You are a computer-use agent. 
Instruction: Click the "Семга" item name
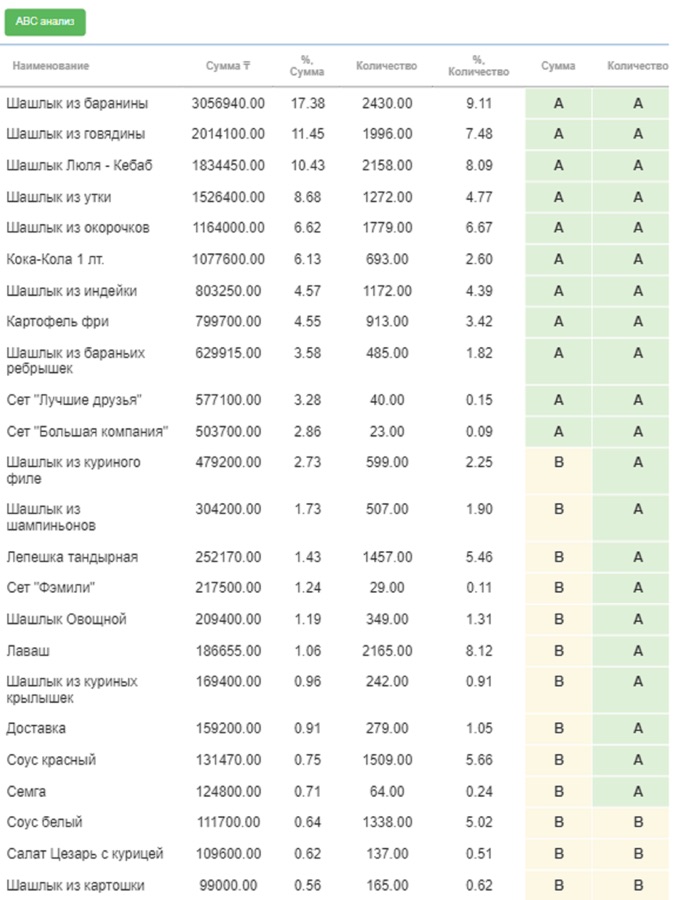tap(28, 791)
